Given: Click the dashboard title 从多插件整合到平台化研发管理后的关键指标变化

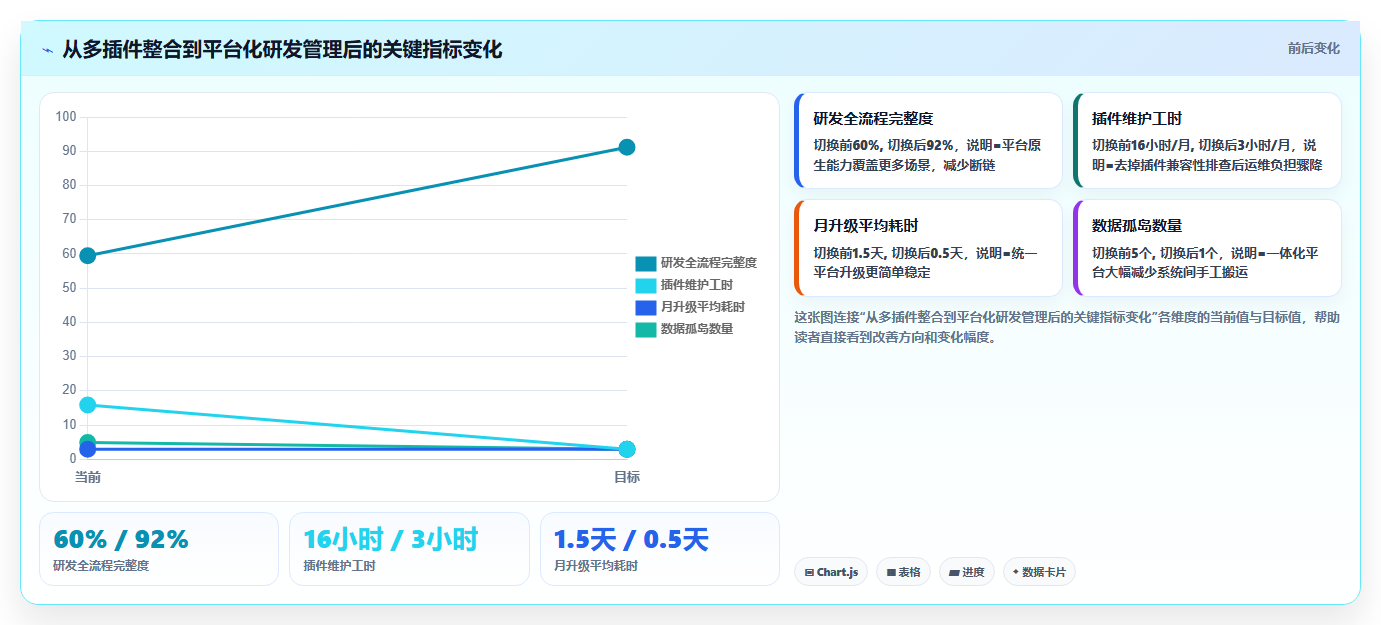Looking at the screenshot, I should [282, 49].
